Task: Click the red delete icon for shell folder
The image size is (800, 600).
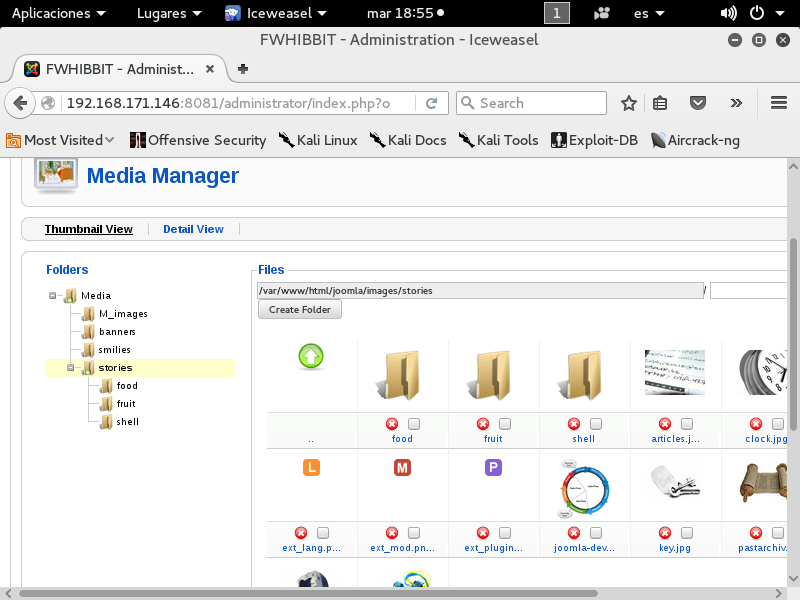Action: point(574,424)
